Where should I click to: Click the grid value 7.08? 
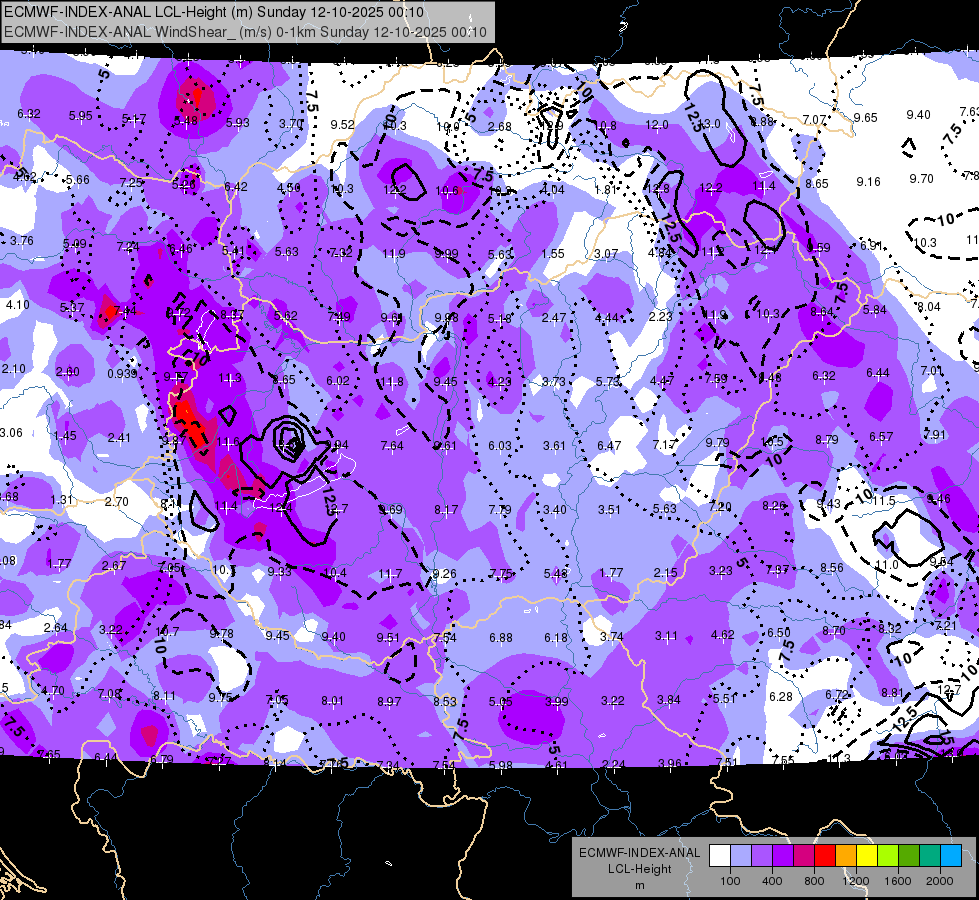pyautogui.click(x=109, y=693)
